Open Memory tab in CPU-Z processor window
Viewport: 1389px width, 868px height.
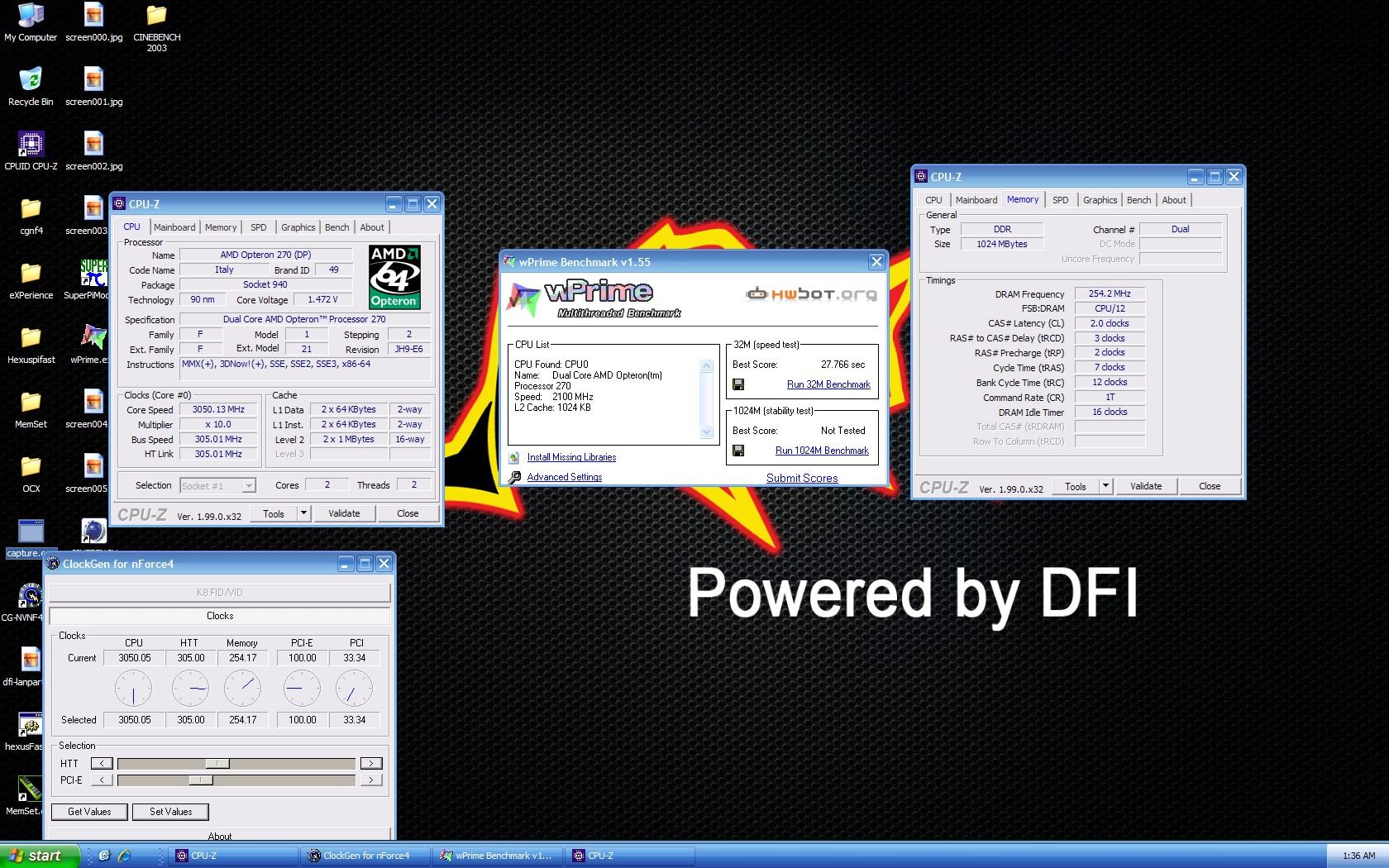221,227
